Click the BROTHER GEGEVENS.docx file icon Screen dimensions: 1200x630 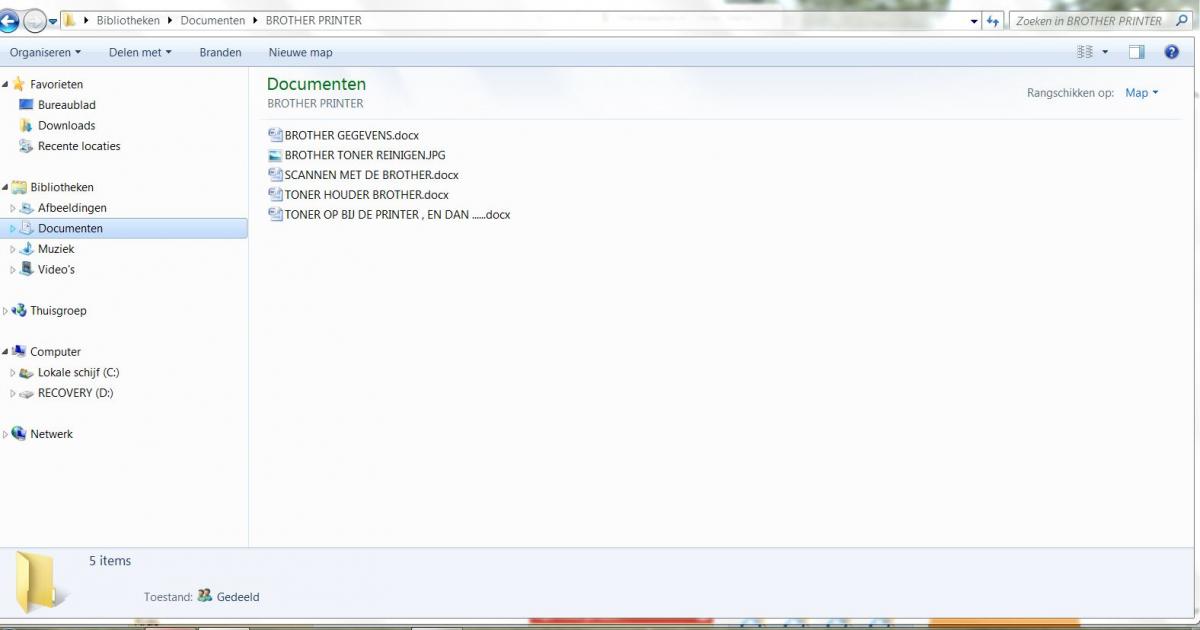276,135
